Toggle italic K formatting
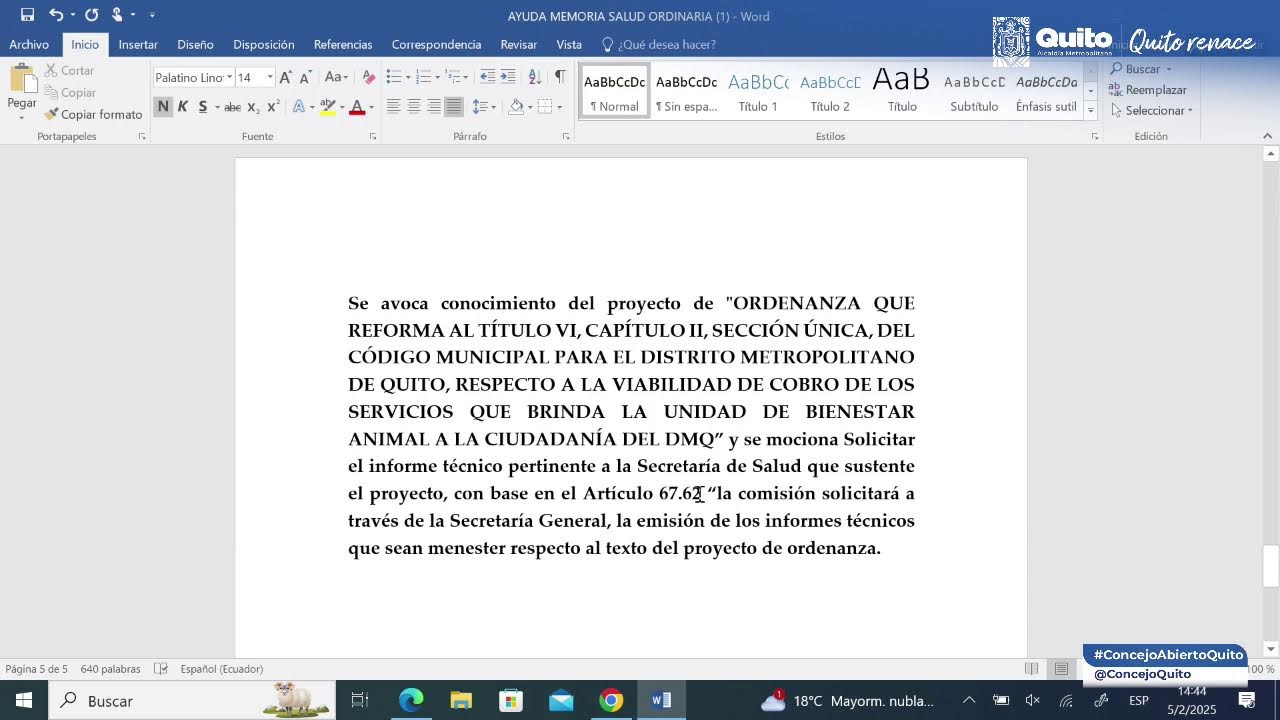 [183, 107]
